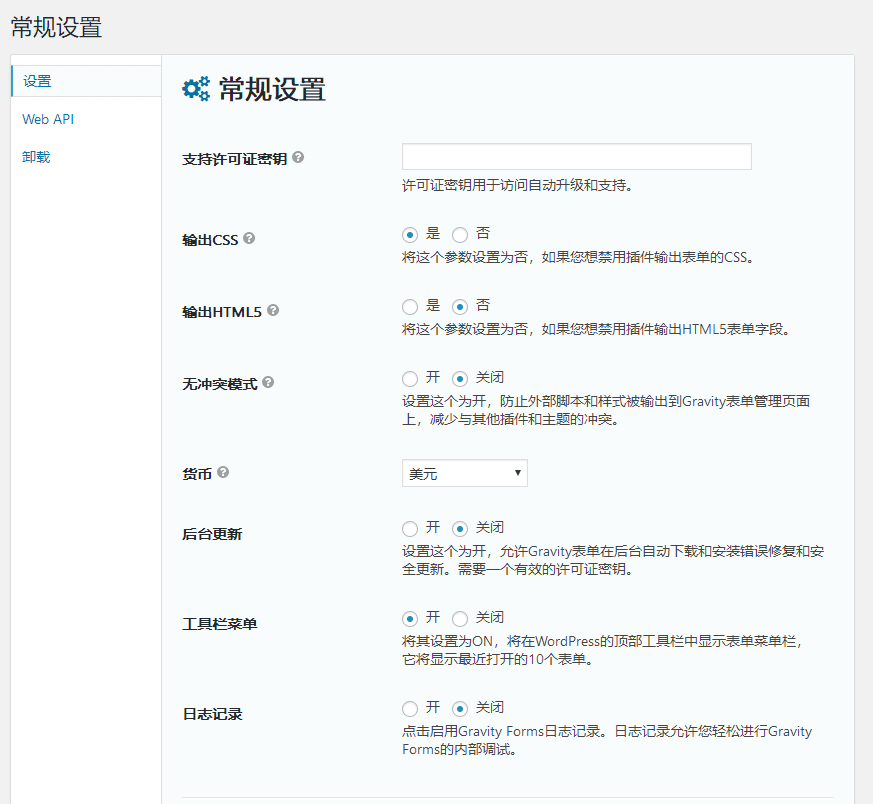Set 日志记录 to 关闭

tap(460, 709)
